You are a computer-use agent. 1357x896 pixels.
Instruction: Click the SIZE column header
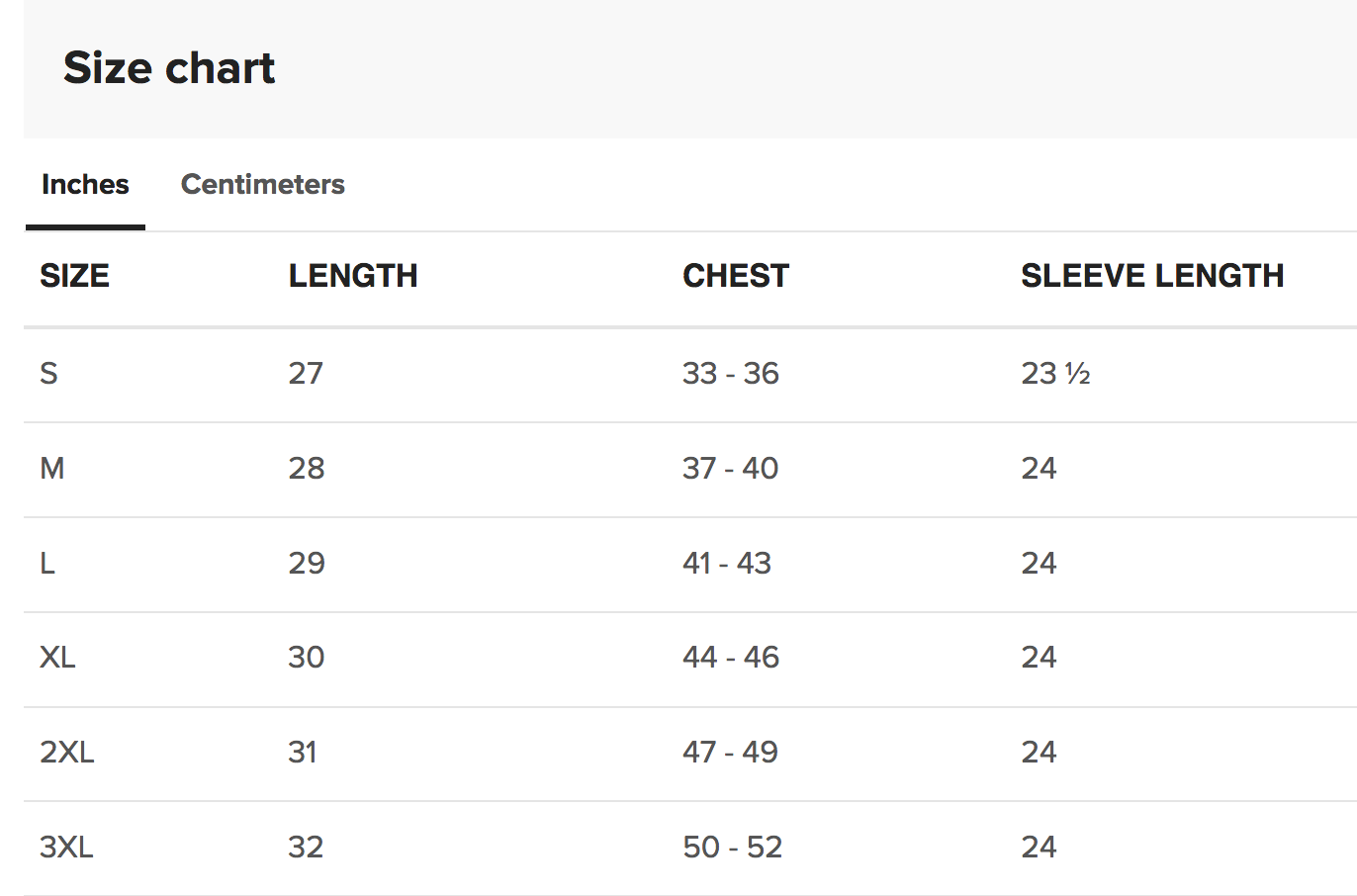(x=74, y=276)
